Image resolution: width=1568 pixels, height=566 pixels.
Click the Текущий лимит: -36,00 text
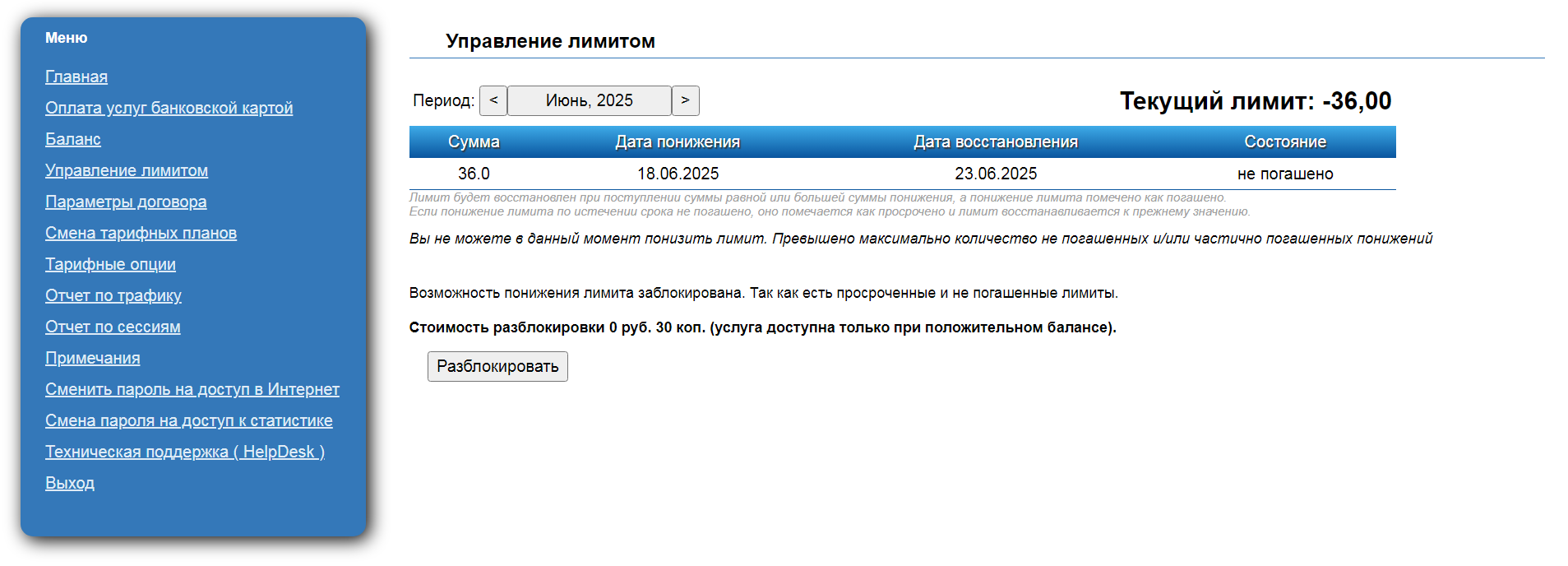click(1256, 101)
